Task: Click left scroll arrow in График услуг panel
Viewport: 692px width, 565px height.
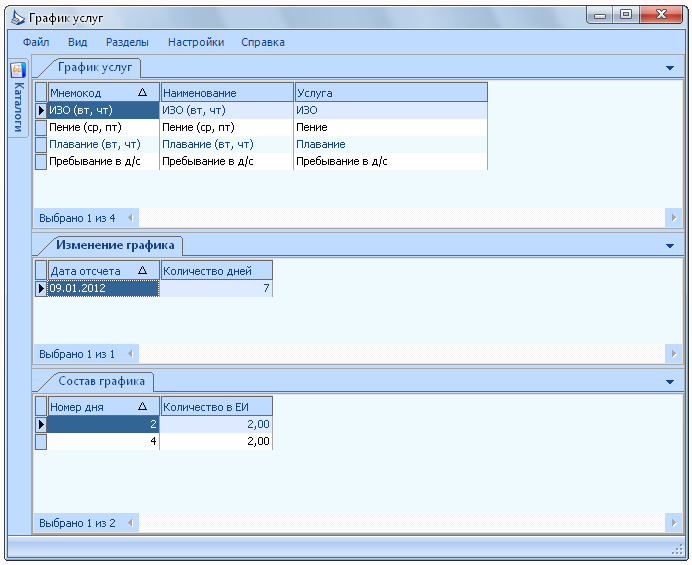Action: pos(130,218)
